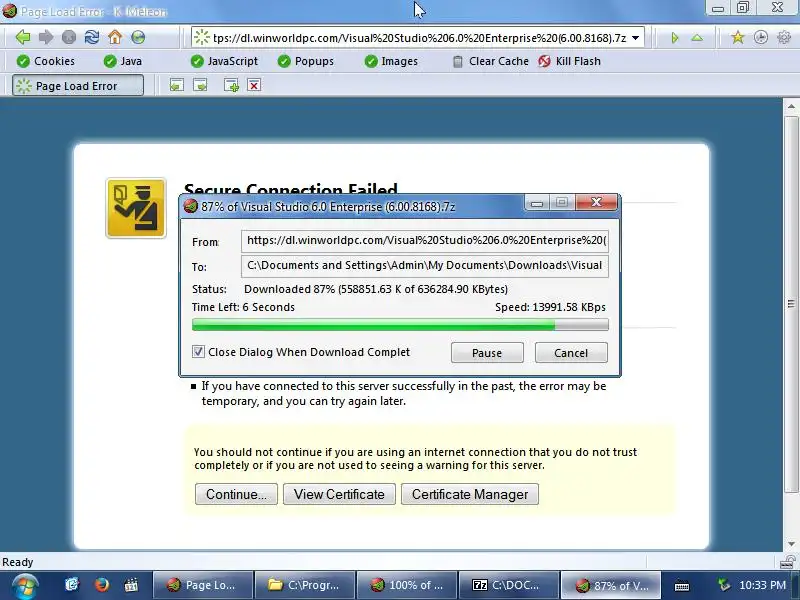Viewport: 800px width, 600px height.
Task: Click the security warning officer icon
Action: point(136,208)
